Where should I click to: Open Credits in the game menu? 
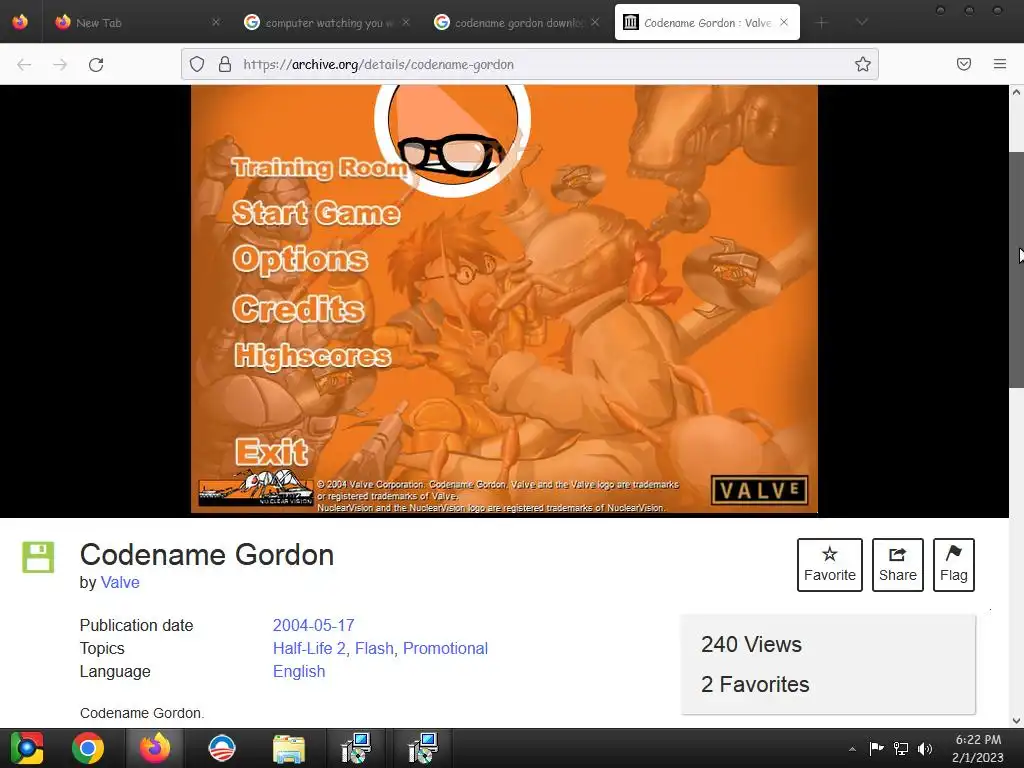[x=298, y=308]
